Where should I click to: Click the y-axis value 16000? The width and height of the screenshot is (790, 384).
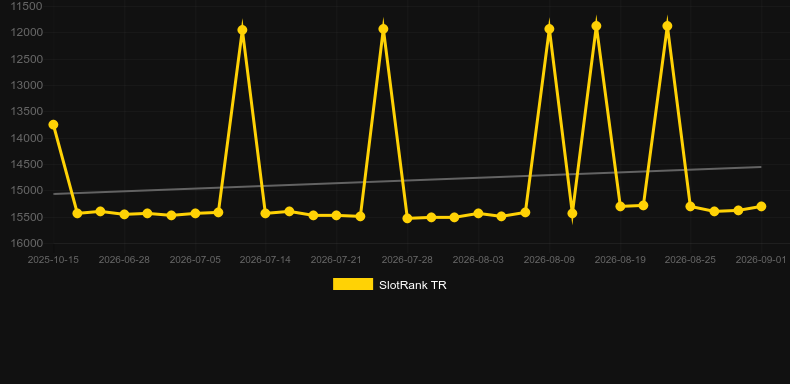(x=27, y=243)
